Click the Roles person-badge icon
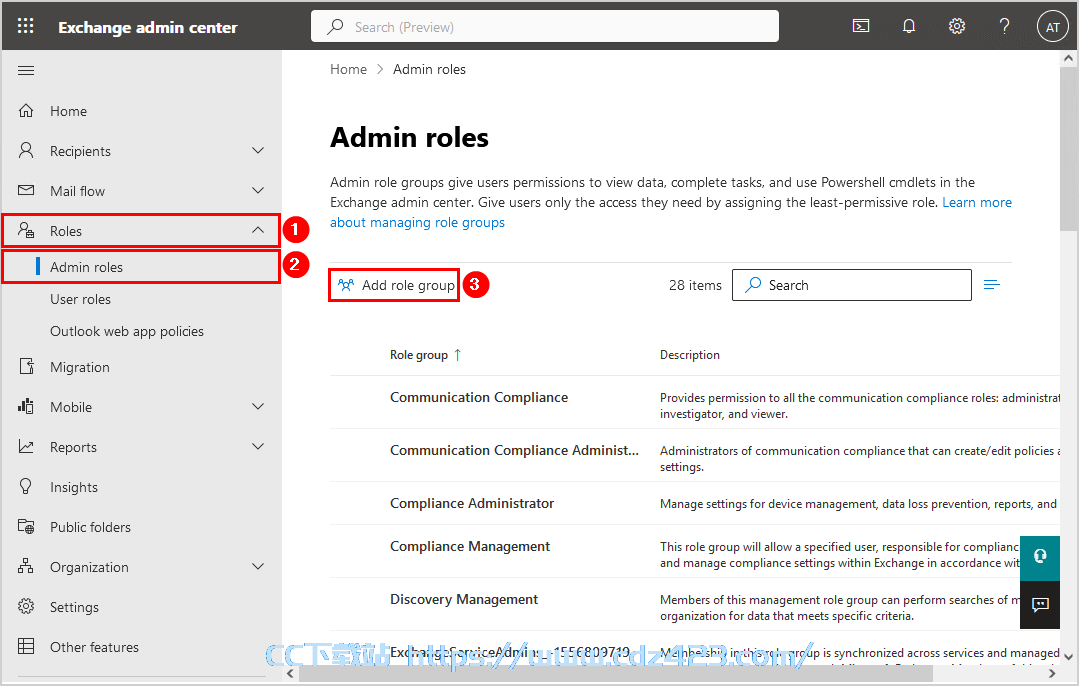The height and width of the screenshot is (686, 1079). tap(26, 231)
